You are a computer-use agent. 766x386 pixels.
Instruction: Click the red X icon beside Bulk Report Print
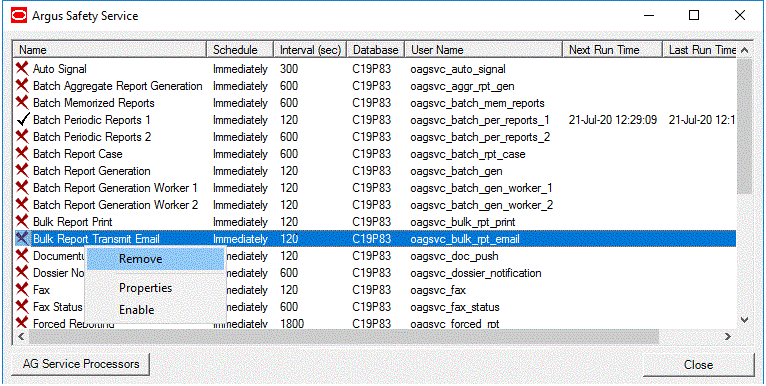[22, 222]
